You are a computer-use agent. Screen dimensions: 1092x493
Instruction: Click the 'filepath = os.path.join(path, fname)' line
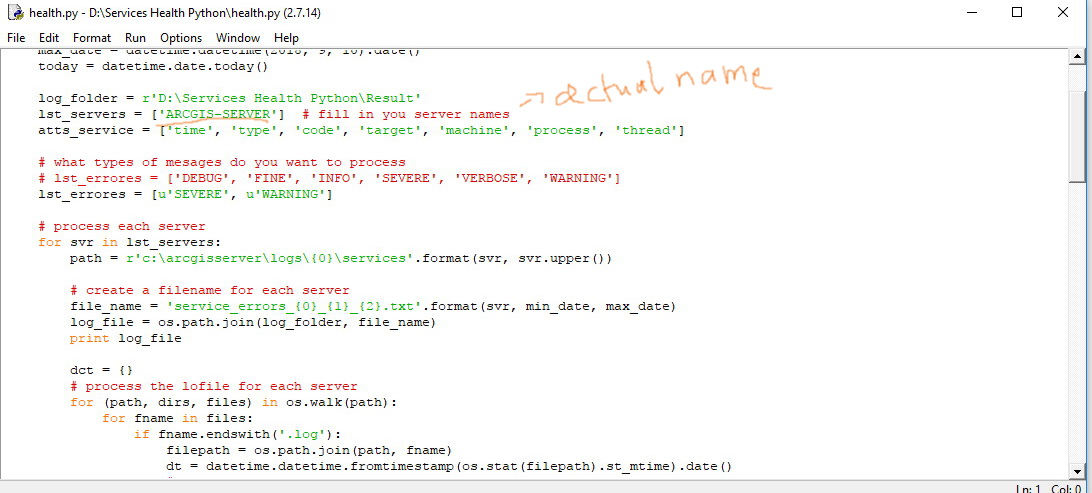(x=309, y=451)
